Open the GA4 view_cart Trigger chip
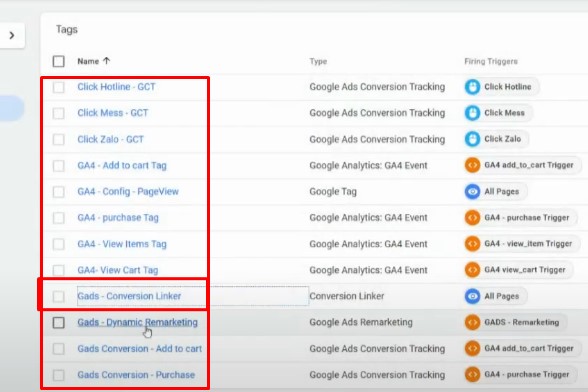This screenshot has width=588, height=392. pyautogui.click(x=519, y=270)
